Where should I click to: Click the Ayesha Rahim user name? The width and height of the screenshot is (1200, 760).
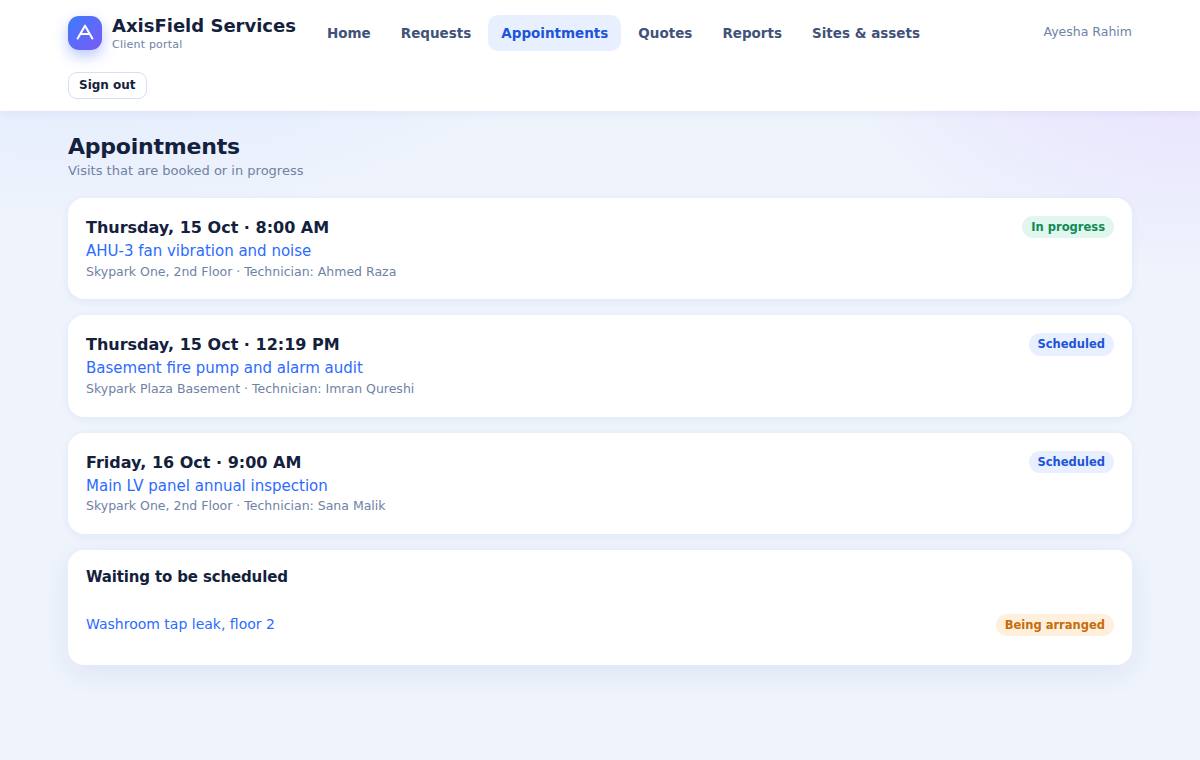[1087, 32]
